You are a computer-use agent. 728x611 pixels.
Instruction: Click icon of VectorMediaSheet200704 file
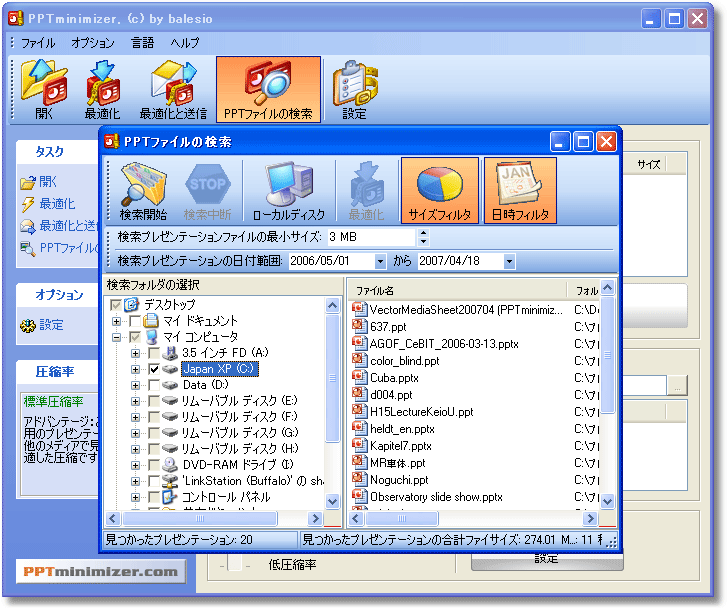click(x=359, y=309)
